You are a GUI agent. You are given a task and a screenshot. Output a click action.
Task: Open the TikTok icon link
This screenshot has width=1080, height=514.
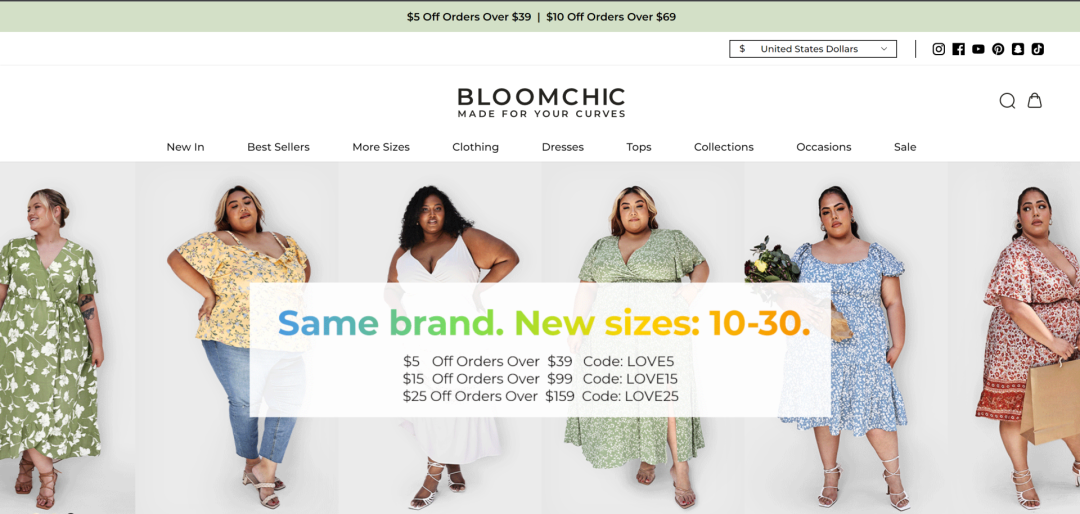(x=1038, y=49)
